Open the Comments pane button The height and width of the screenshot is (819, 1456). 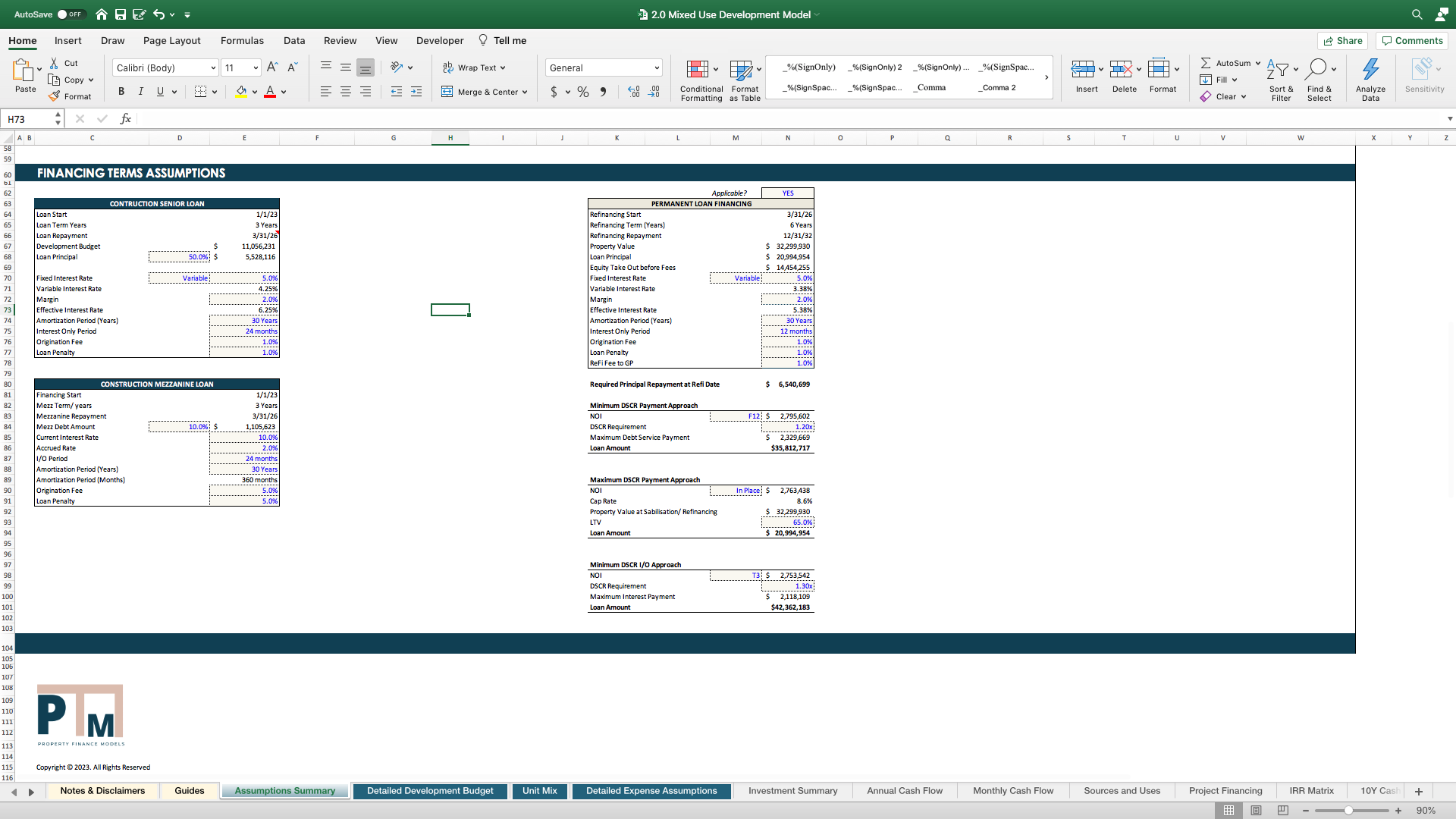point(1412,41)
